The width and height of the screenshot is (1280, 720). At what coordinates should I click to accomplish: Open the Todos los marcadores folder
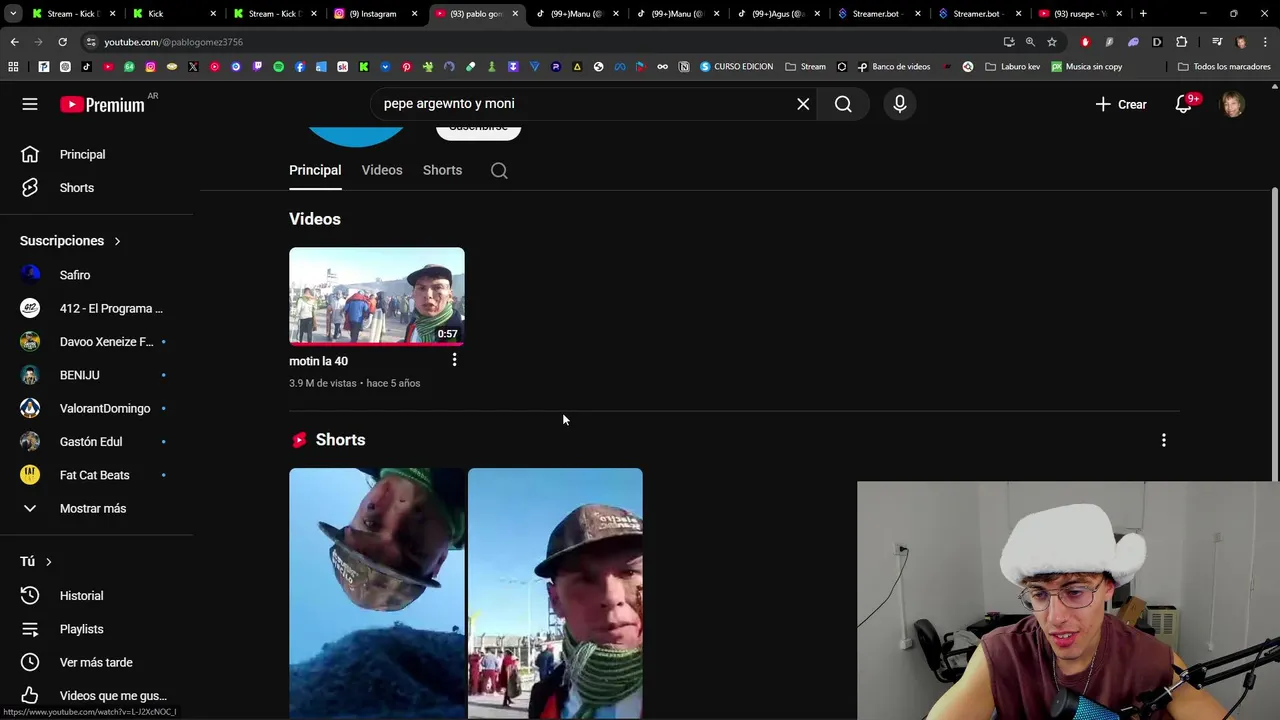coord(1224,67)
